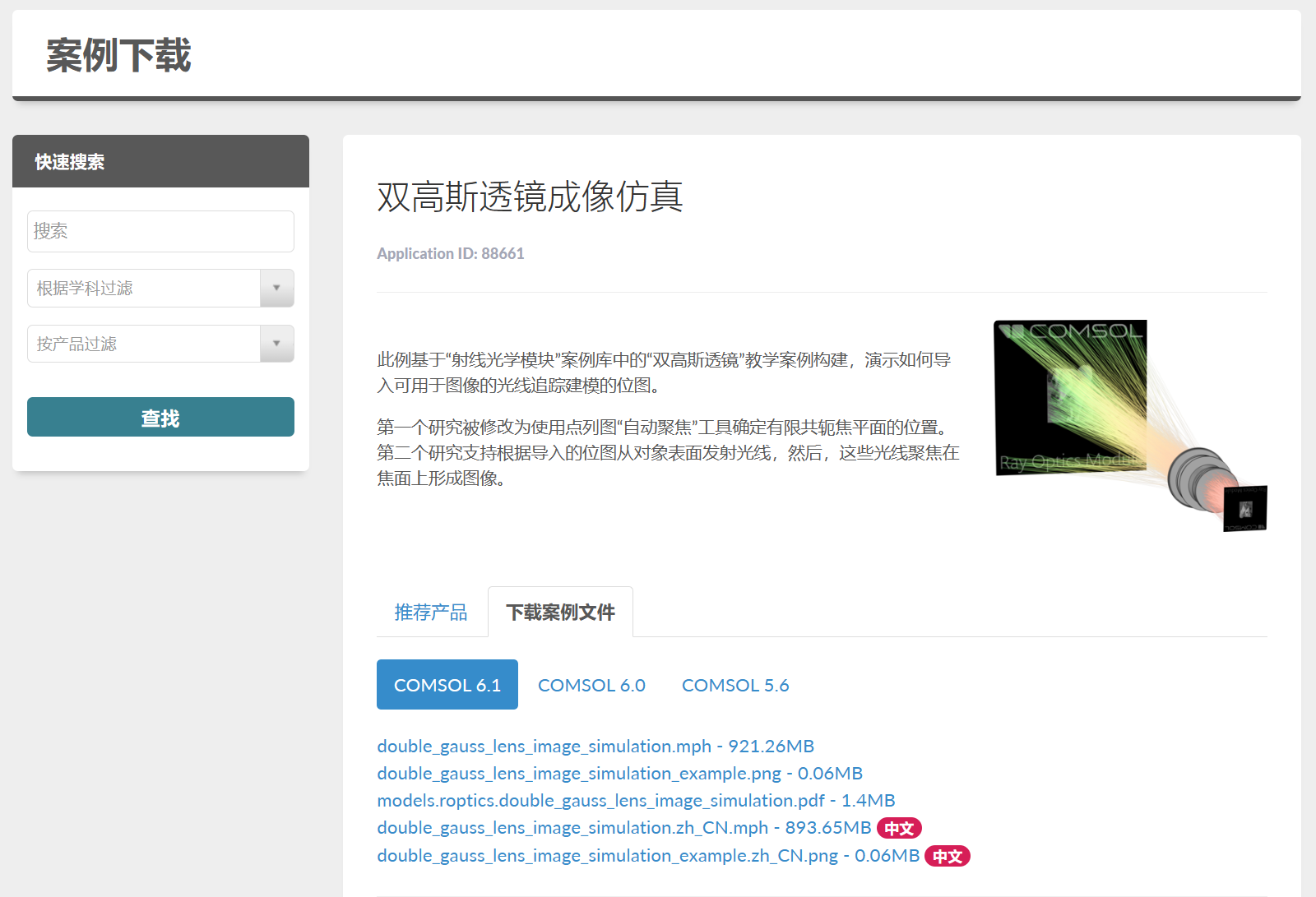
Task: Click the 中文 badge beside zh_CN.mph
Action: tap(899, 829)
